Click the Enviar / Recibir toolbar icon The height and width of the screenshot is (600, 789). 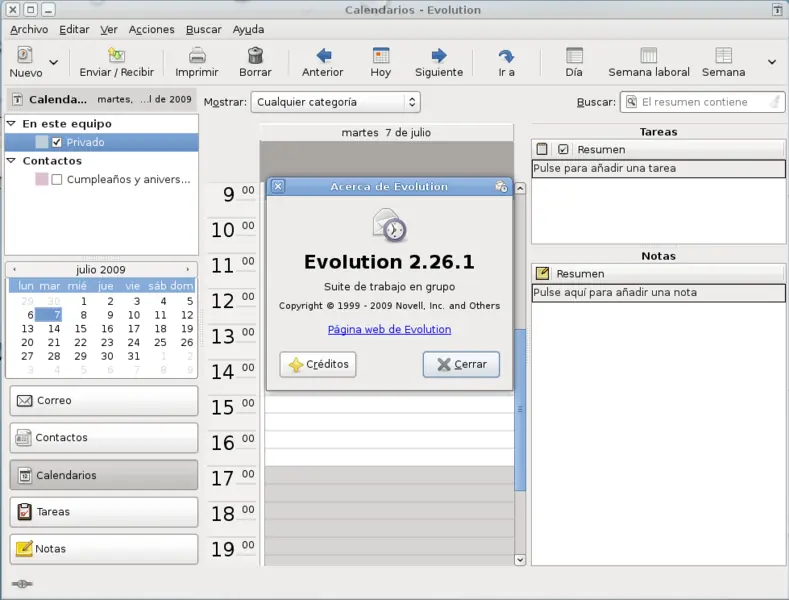click(116, 55)
